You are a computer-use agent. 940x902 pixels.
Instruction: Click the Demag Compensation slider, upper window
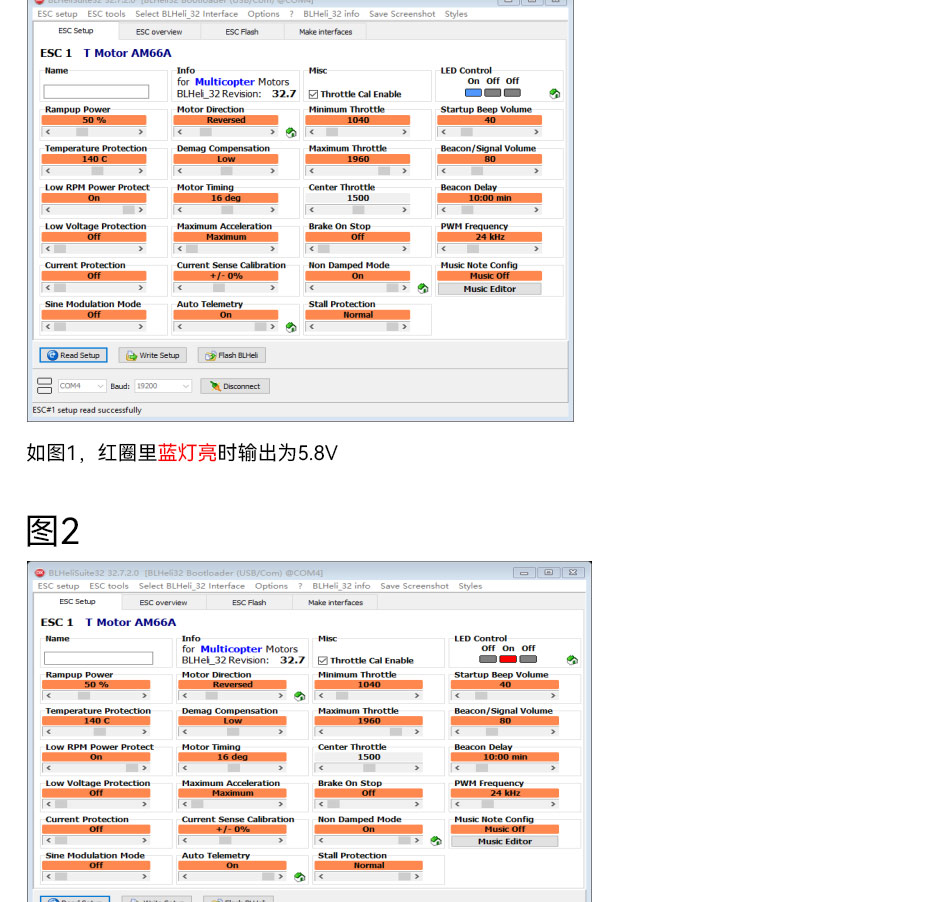(226, 171)
